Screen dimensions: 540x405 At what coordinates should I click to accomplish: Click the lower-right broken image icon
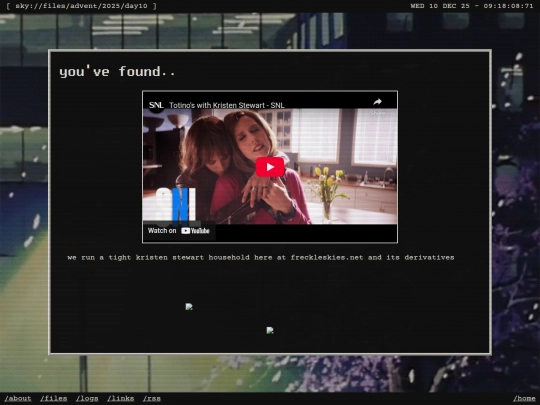pos(270,330)
